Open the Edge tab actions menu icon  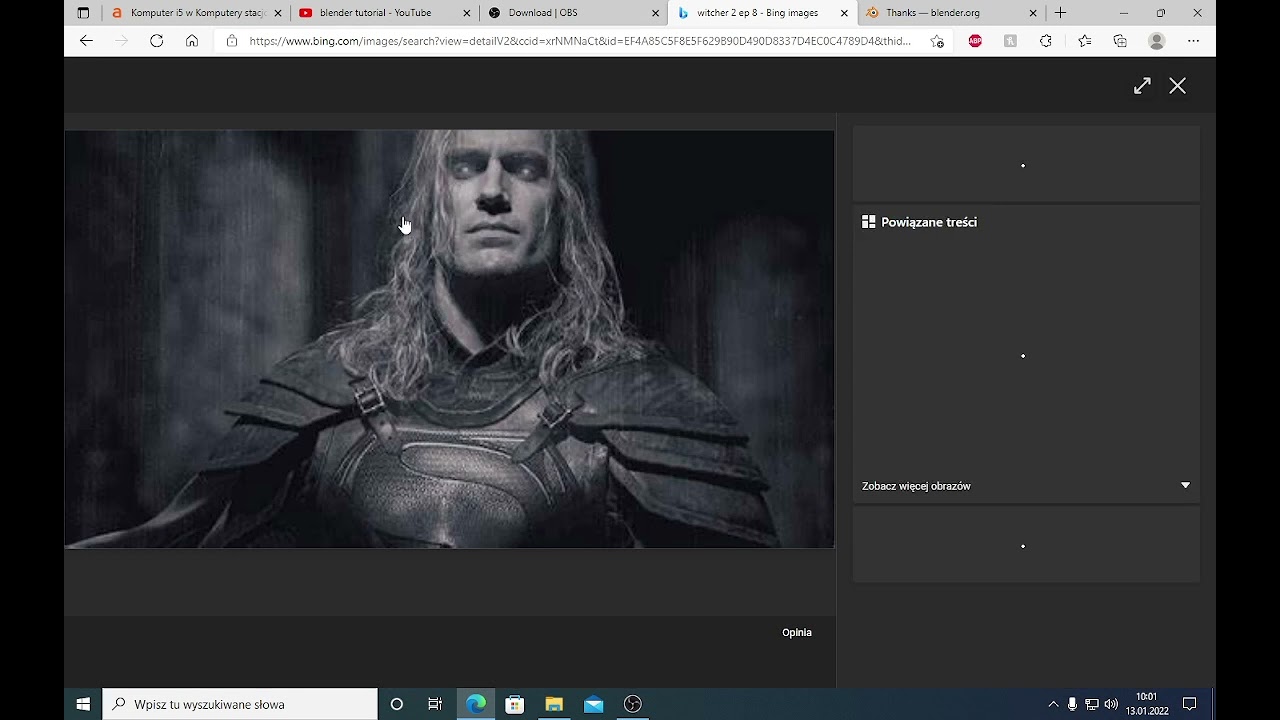pyautogui.click(x=83, y=13)
